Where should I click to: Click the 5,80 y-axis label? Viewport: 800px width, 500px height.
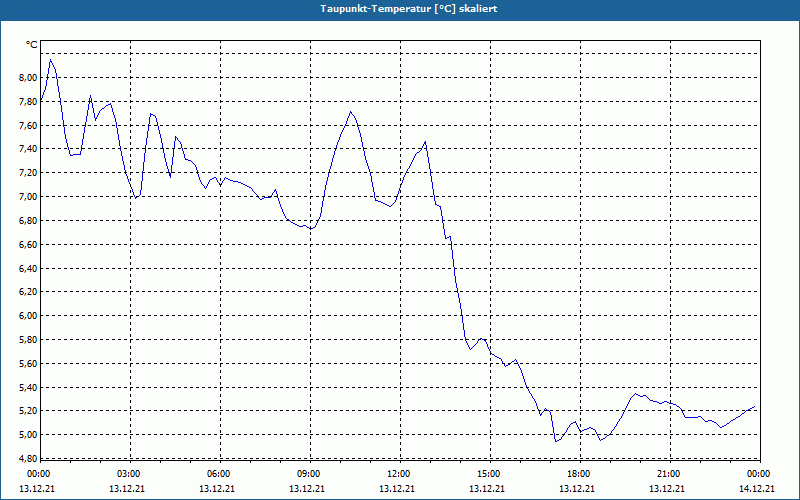(29, 339)
